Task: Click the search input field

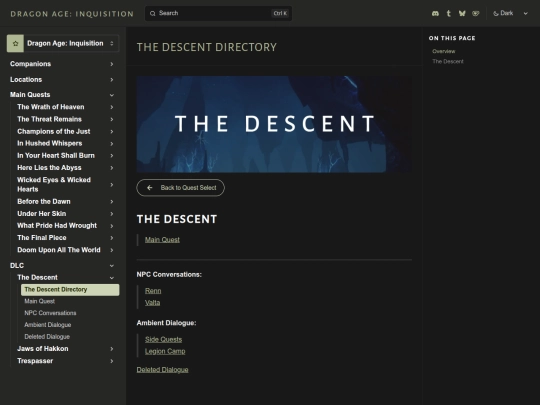Action: [x=218, y=13]
